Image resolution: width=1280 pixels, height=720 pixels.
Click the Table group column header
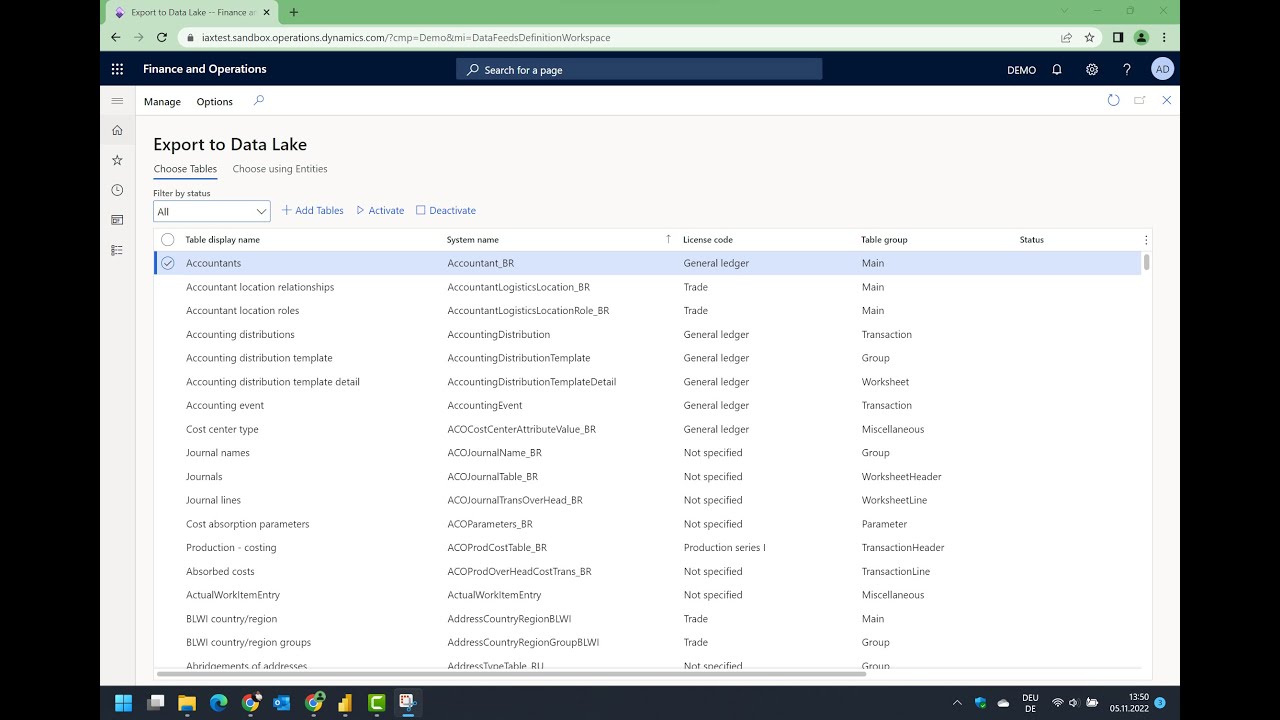[884, 240]
